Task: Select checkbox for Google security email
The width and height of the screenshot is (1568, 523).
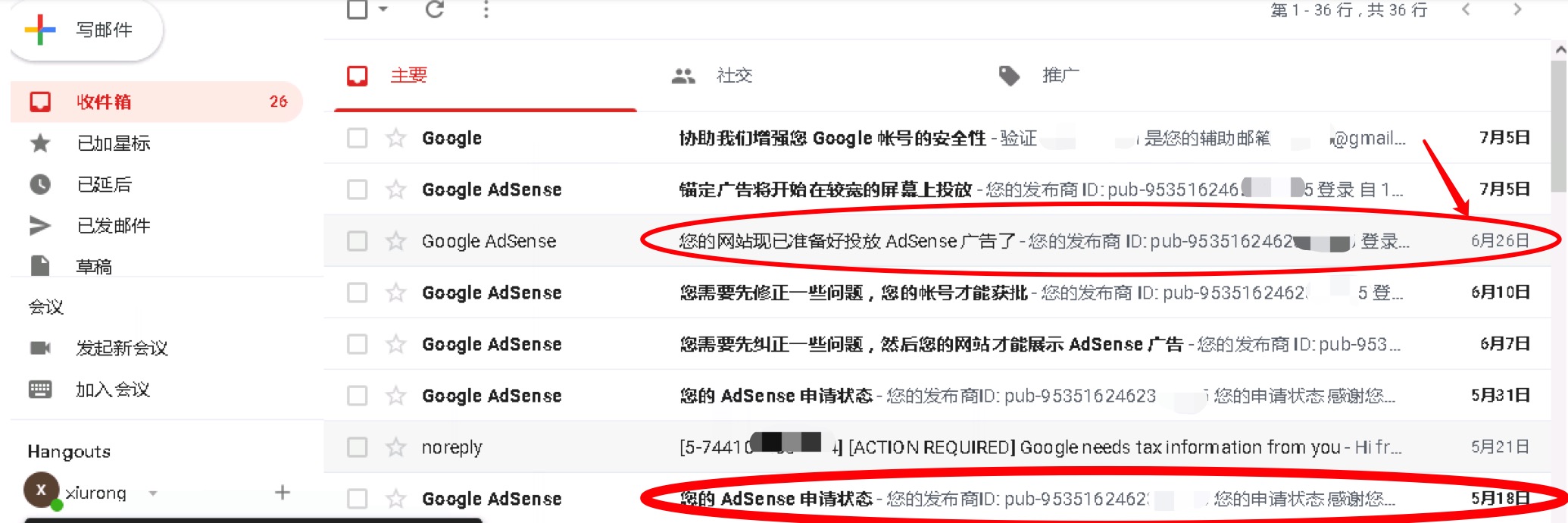Action: (x=358, y=138)
